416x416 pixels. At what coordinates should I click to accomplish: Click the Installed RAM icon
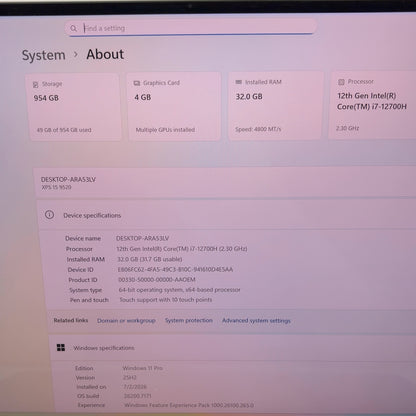[x=239, y=82]
